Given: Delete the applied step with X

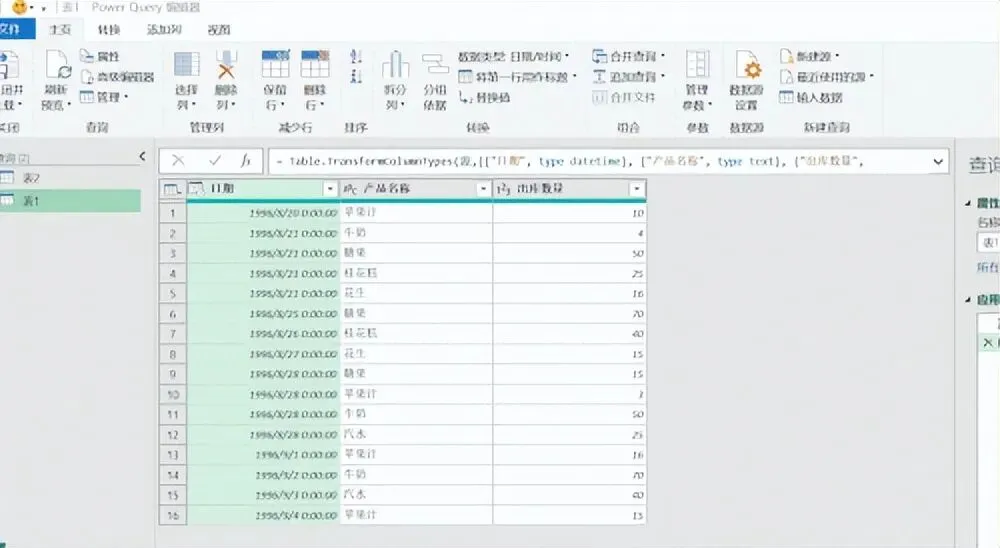Looking at the screenshot, I should (987, 343).
